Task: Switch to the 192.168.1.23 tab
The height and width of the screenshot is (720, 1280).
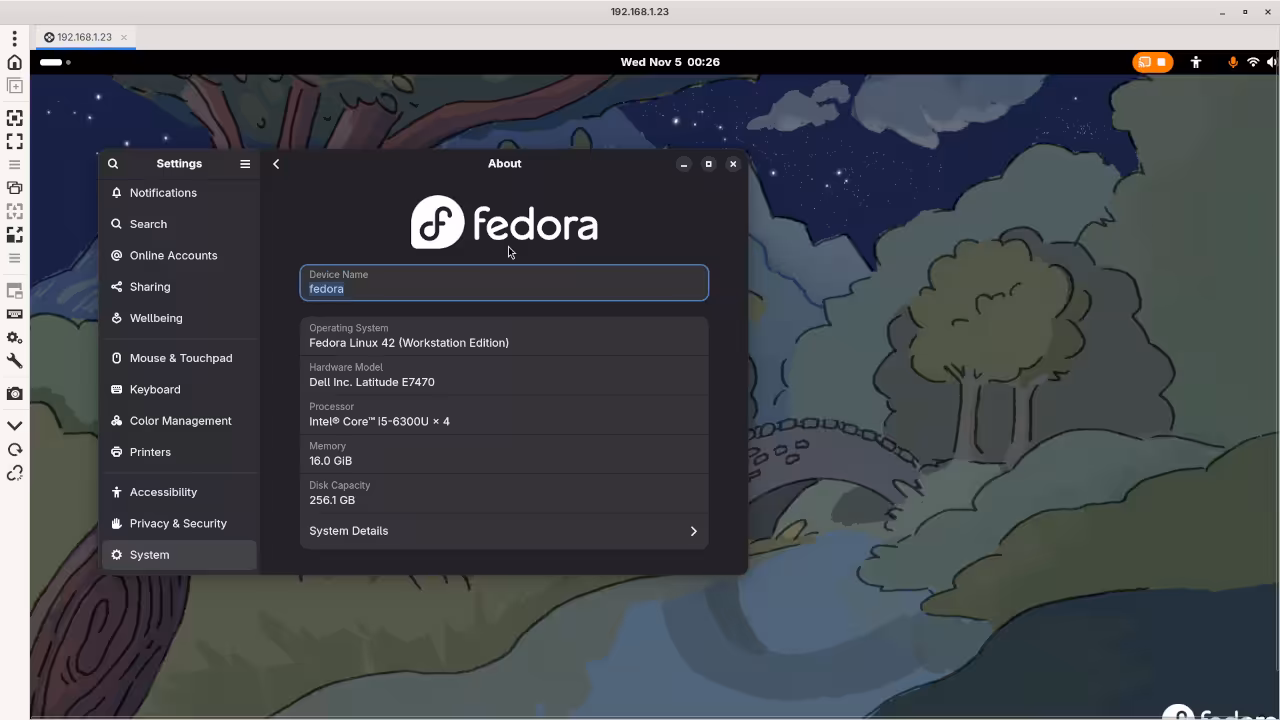Action: [x=85, y=36]
